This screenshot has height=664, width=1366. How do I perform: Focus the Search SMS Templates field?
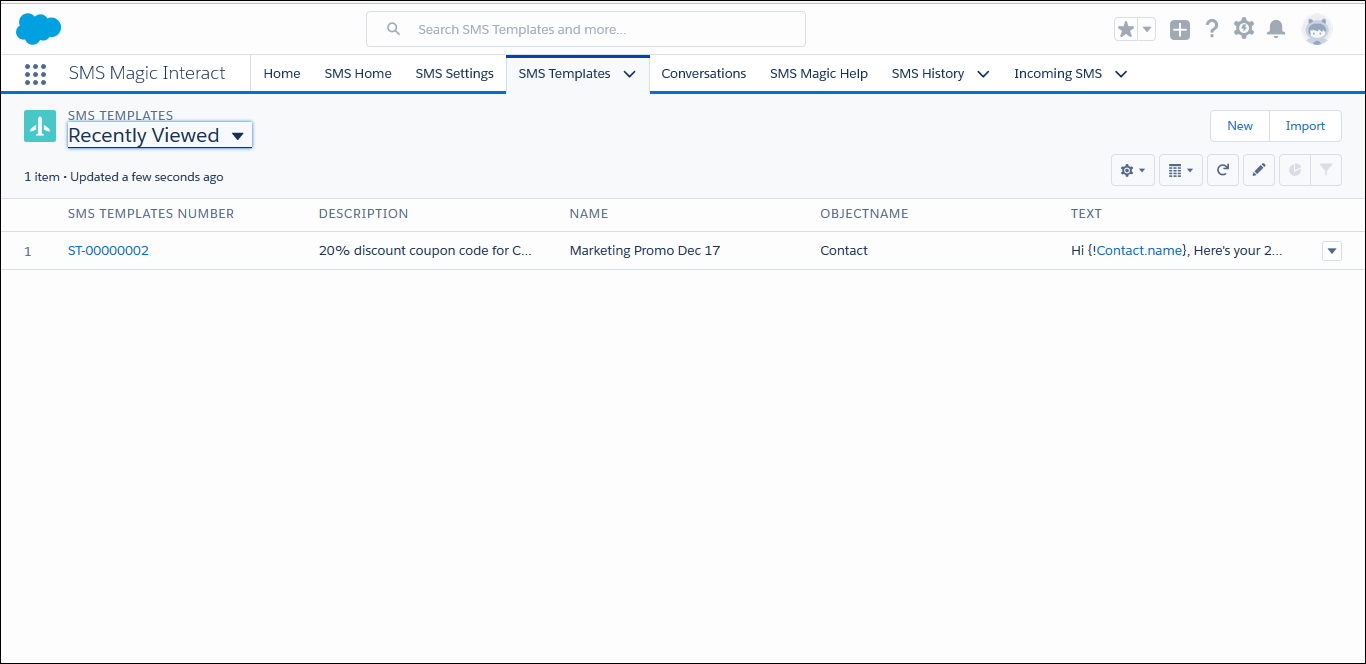click(x=586, y=29)
